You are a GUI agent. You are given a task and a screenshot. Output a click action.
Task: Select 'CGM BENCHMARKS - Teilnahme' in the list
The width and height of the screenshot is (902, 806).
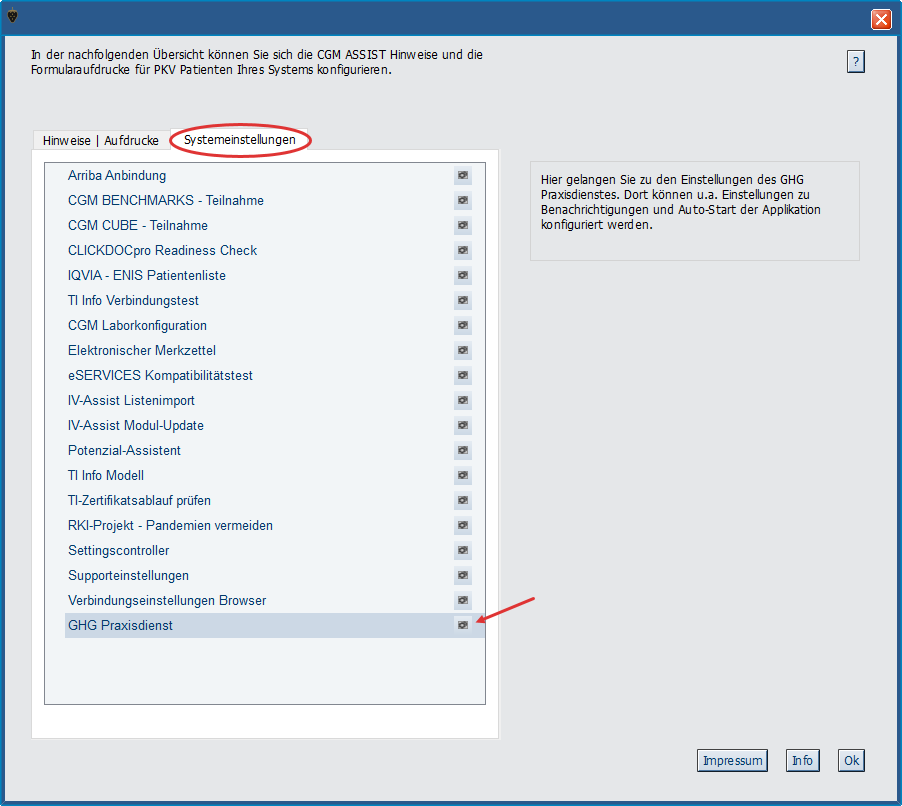[275, 200]
